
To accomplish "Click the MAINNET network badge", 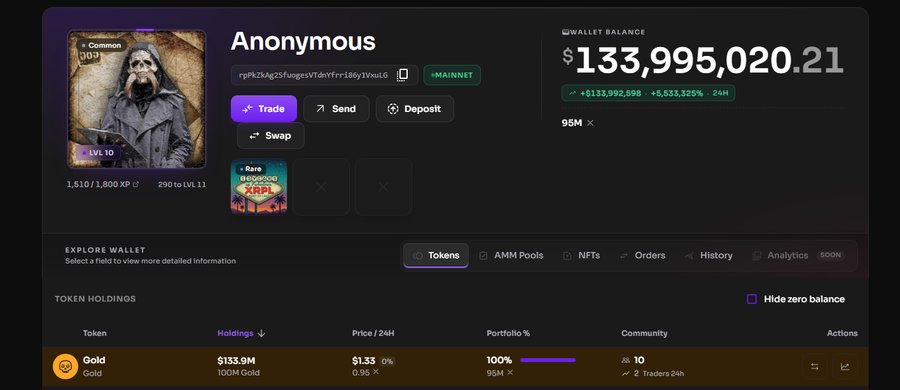I will pyautogui.click(x=452, y=75).
